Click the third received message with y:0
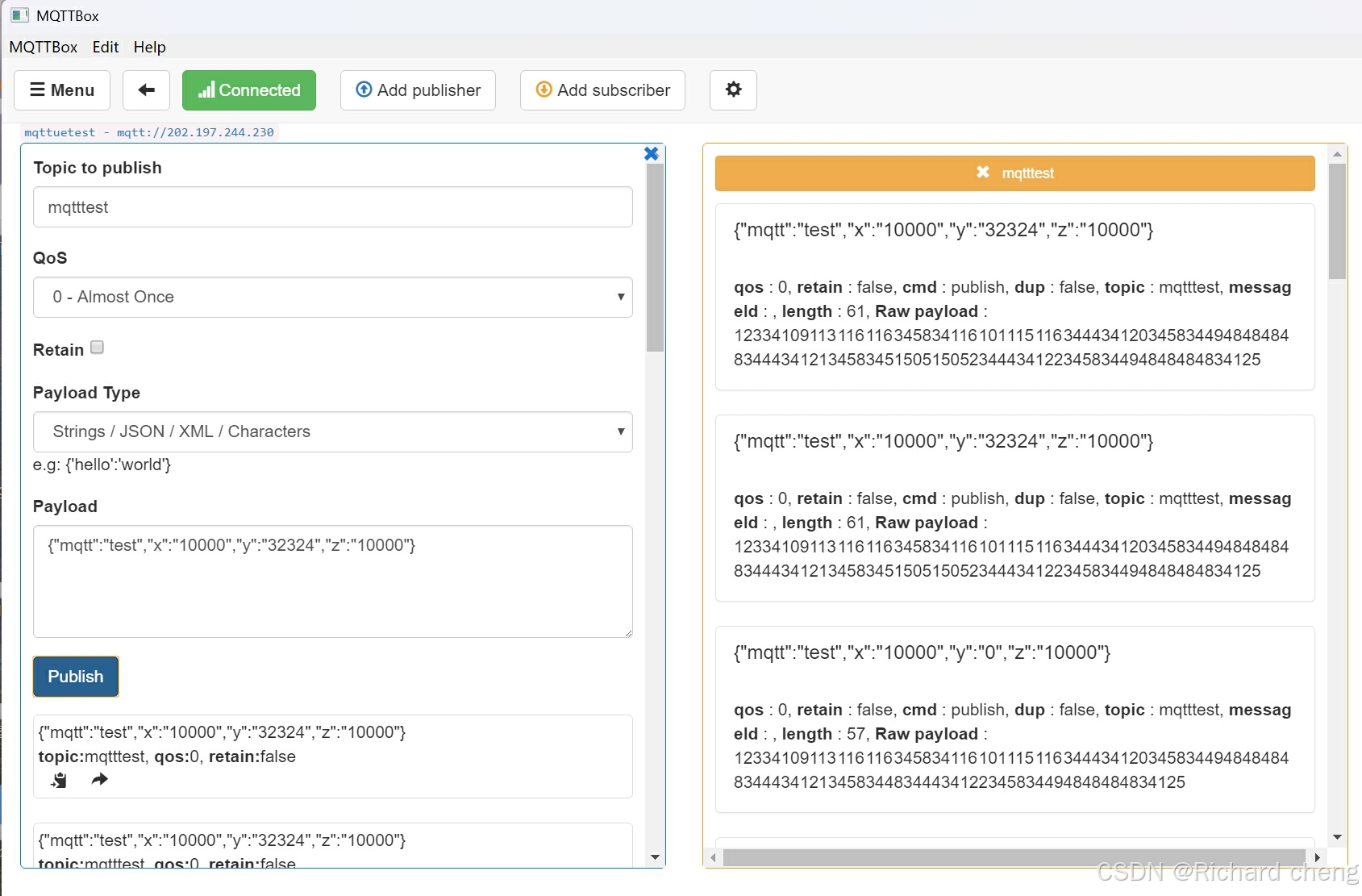Image resolution: width=1362 pixels, height=896 pixels. pos(1015,719)
